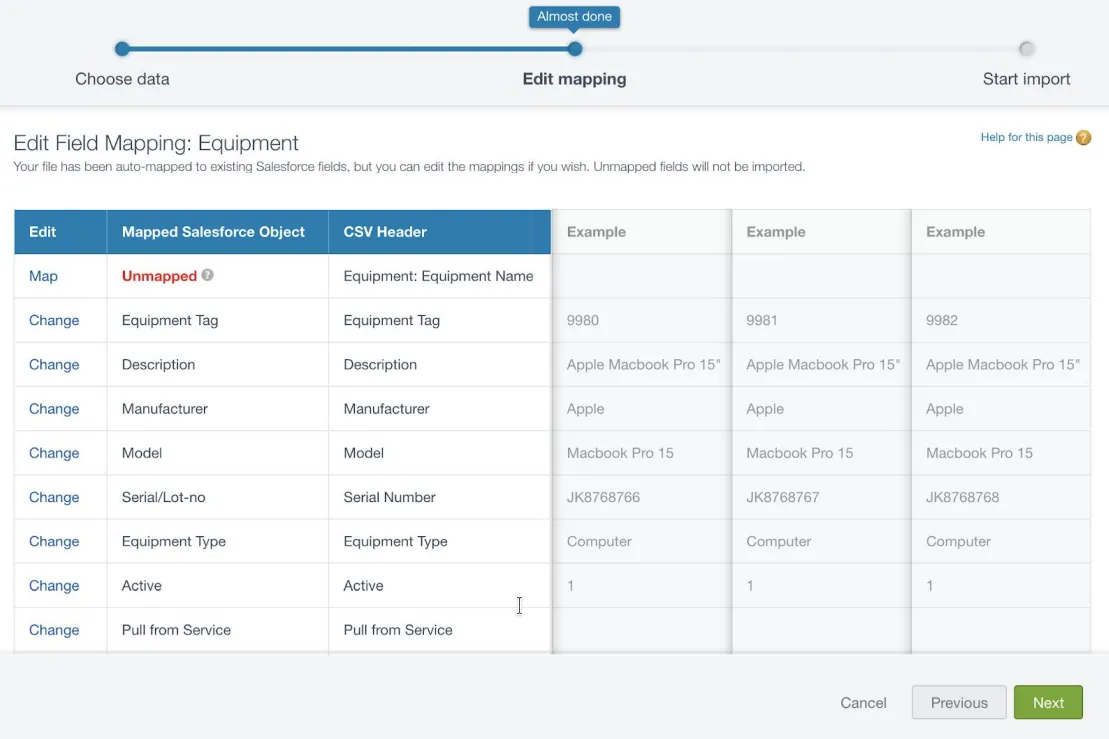
Task: Change the Serial/Lot-no mapping
Action: click(x=54, y=497)
